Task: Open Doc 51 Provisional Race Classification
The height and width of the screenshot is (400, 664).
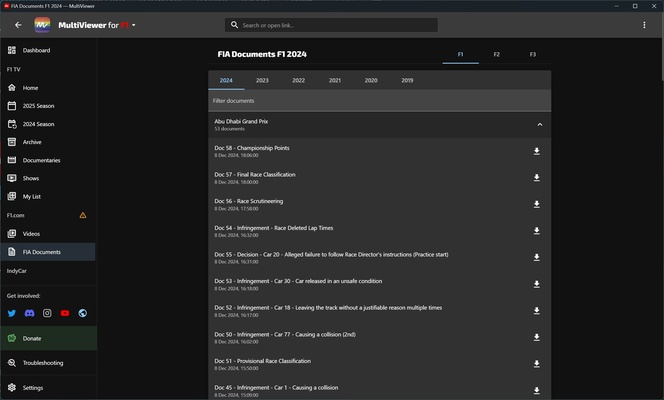Action: click(x=379, y=364)
